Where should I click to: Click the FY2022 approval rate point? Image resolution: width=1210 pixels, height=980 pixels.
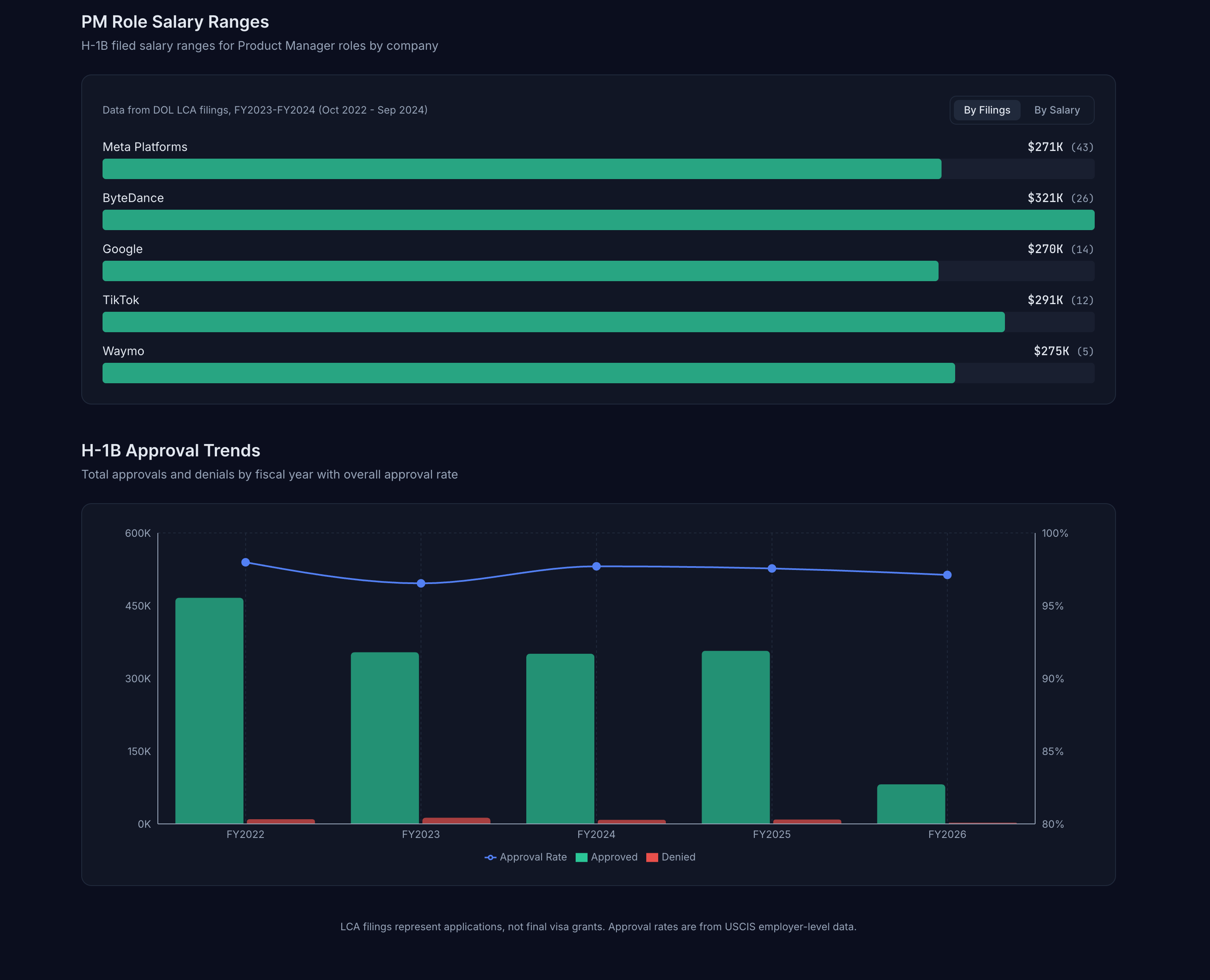click(x=245, y=562)
